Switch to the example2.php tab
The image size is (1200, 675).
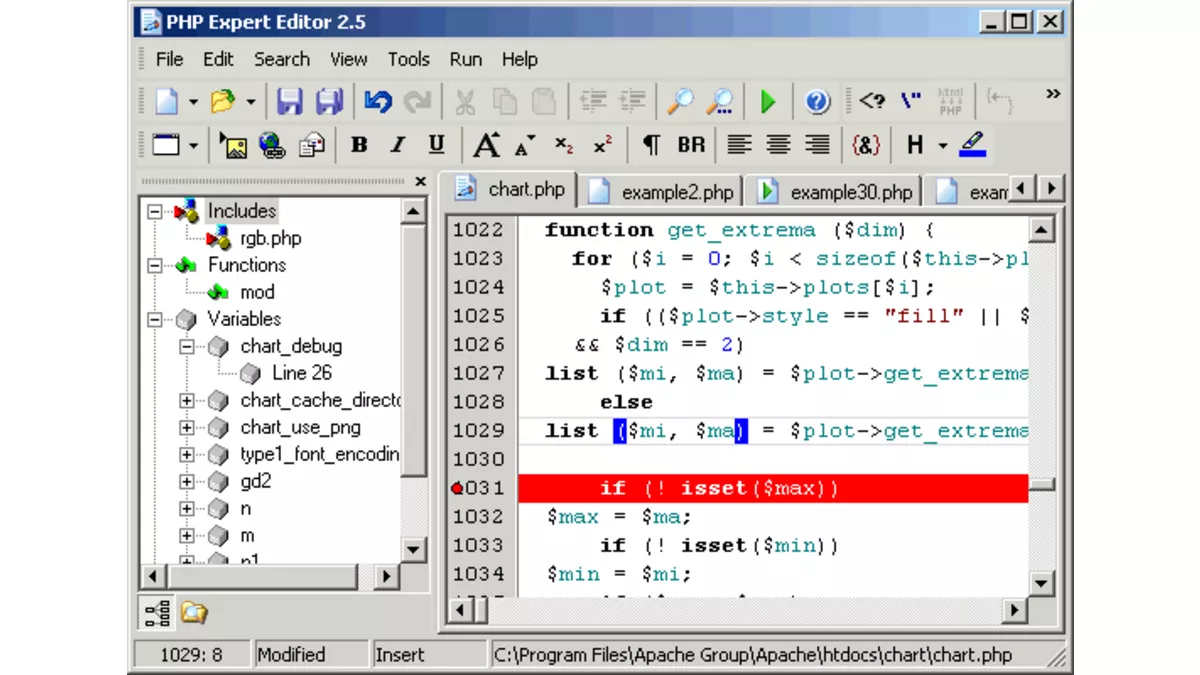click(665, 191)
